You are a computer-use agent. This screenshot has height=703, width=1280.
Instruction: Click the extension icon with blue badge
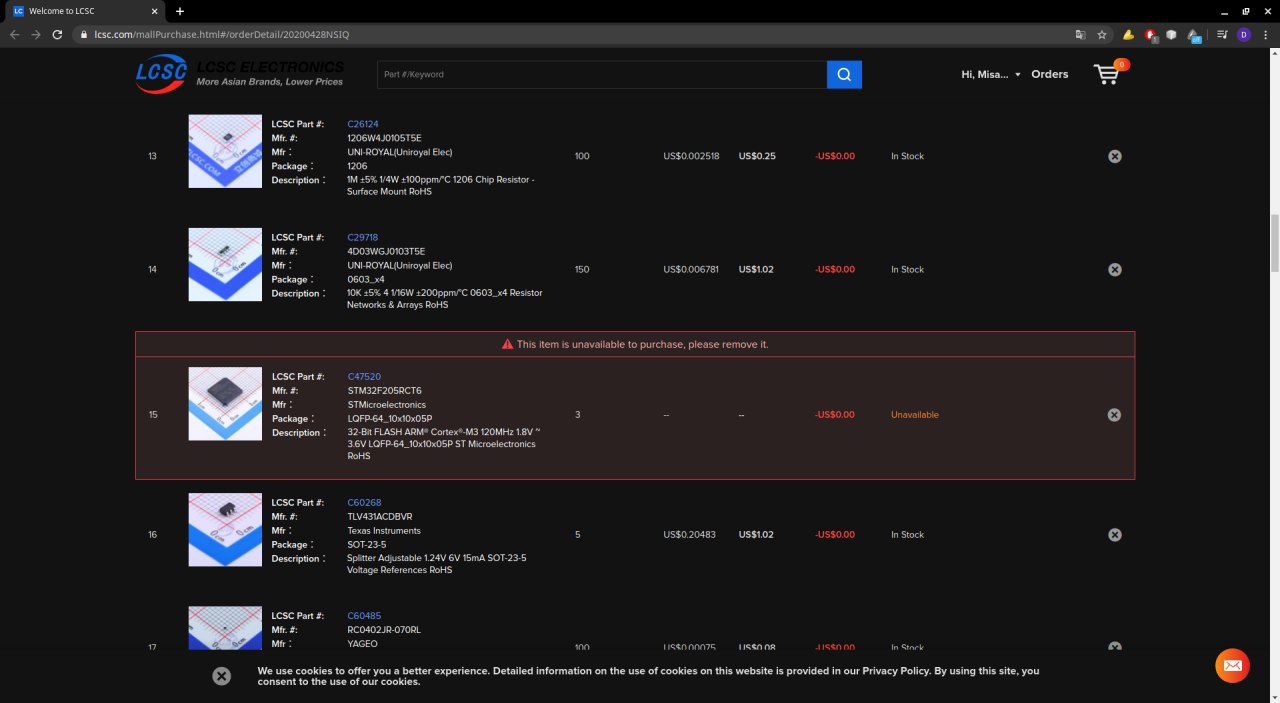pyautogui.click(x=1194, y=35)
